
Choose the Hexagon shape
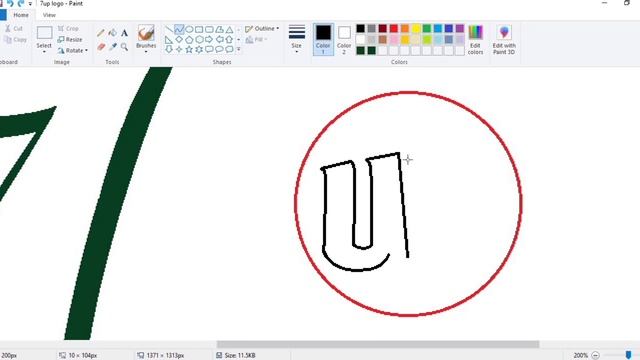tap(199, 40)
